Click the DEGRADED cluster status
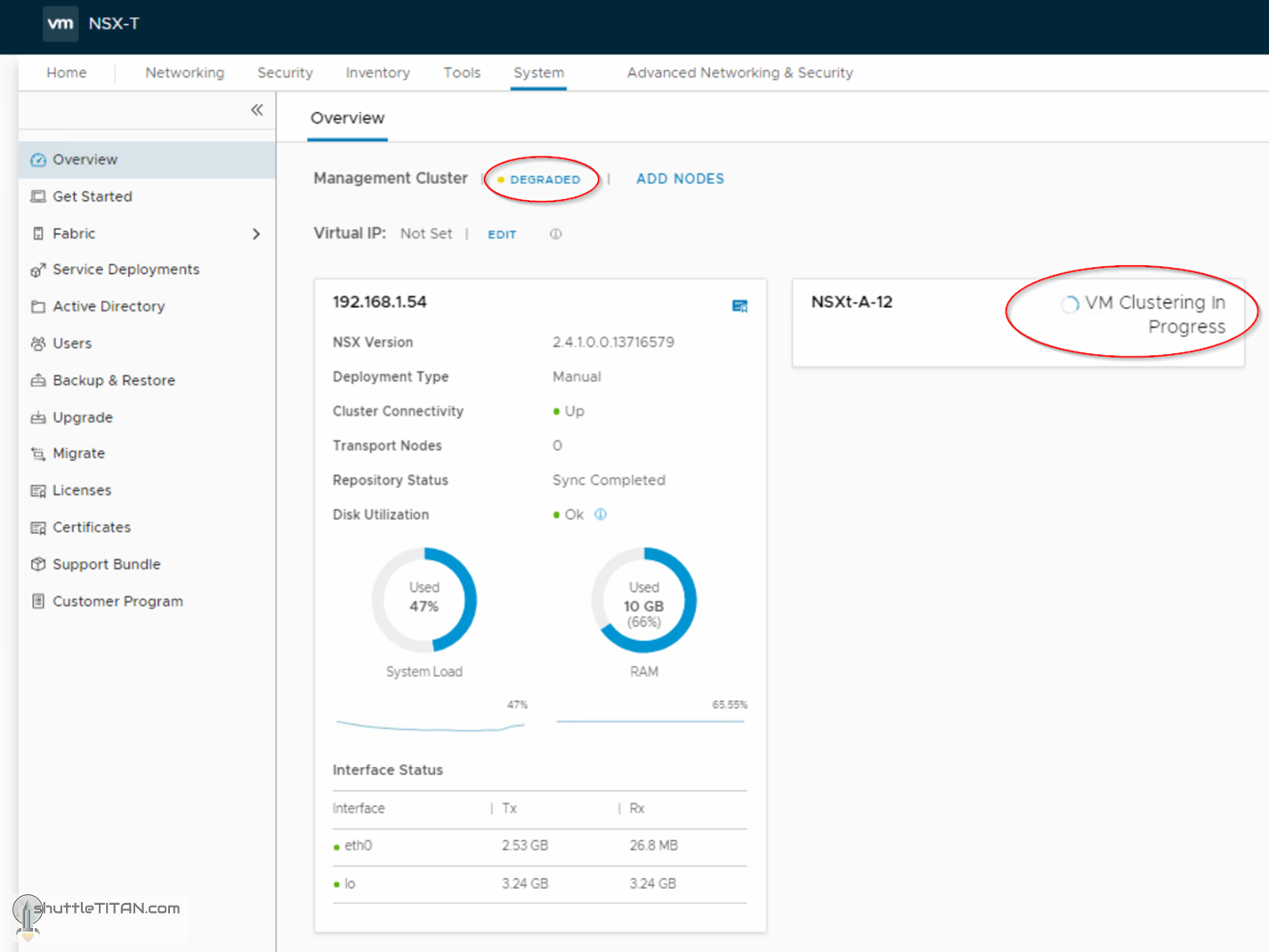The image size is (1269, 952). pyautogui.click(x=544, y=180)
